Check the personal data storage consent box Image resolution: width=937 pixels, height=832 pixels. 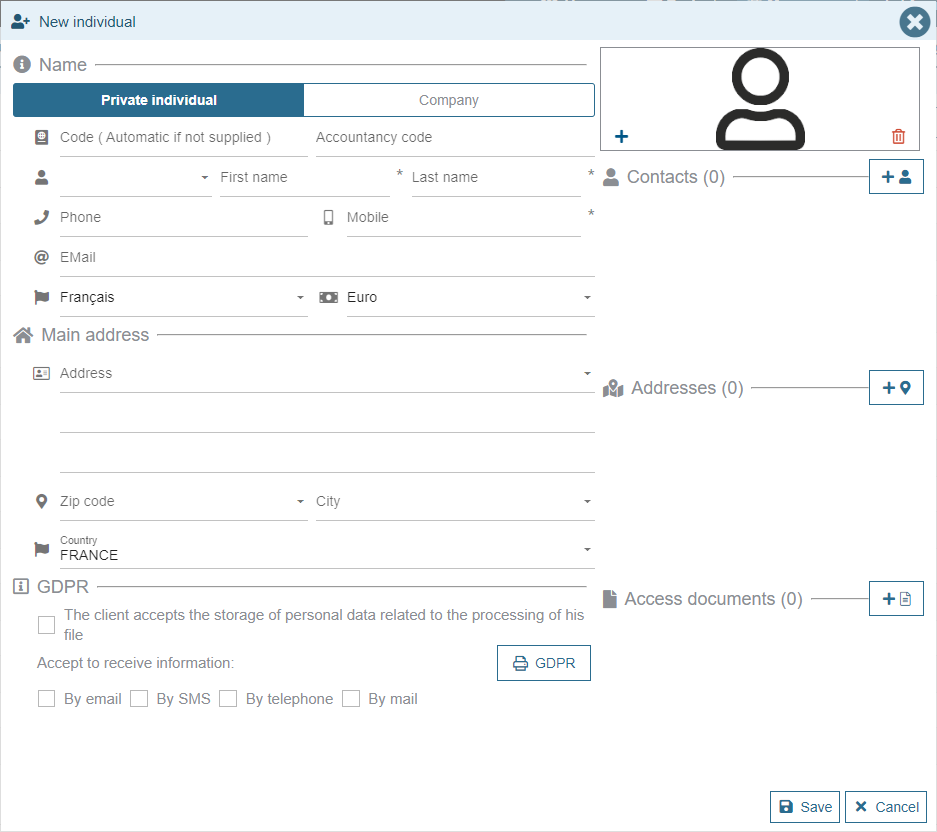tap(46, 625)
